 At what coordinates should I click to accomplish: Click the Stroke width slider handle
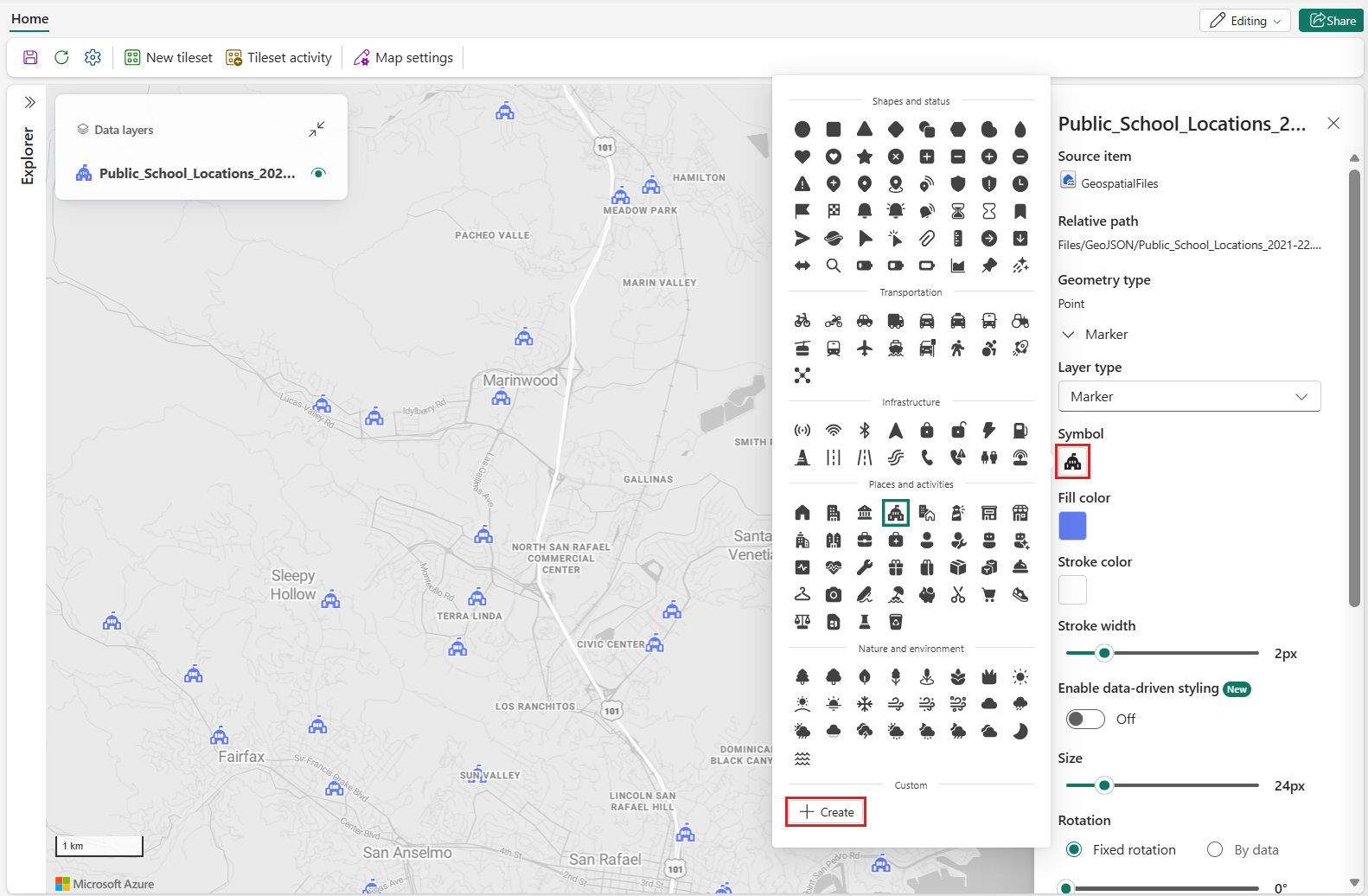1104,653
